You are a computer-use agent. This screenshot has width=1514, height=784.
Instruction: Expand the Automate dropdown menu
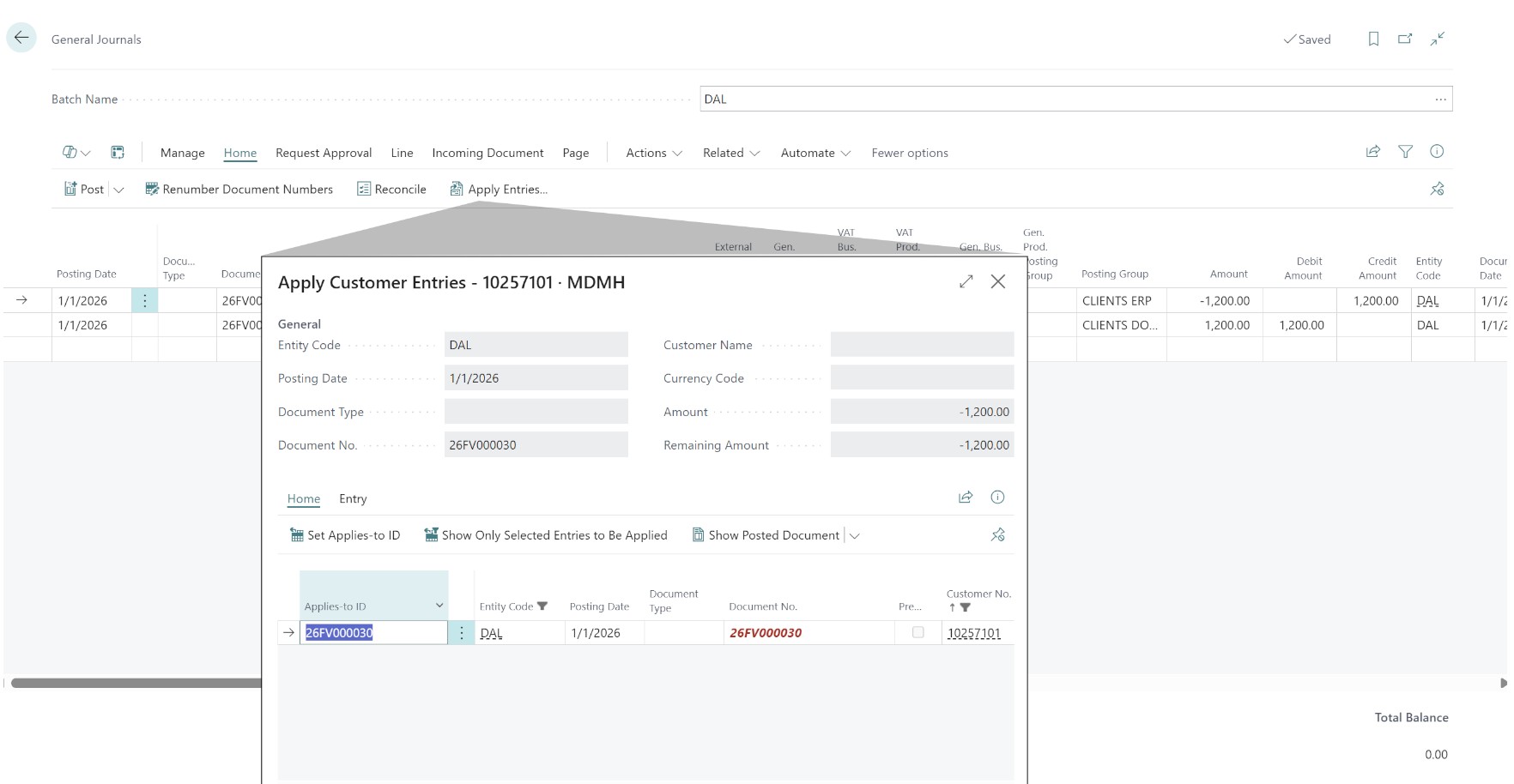pos(815,153)
